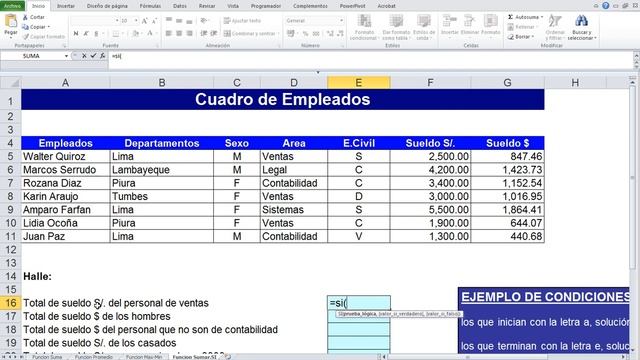Click the text orientation icon
This screenshot has height=360, width=640.
(204, 20)
